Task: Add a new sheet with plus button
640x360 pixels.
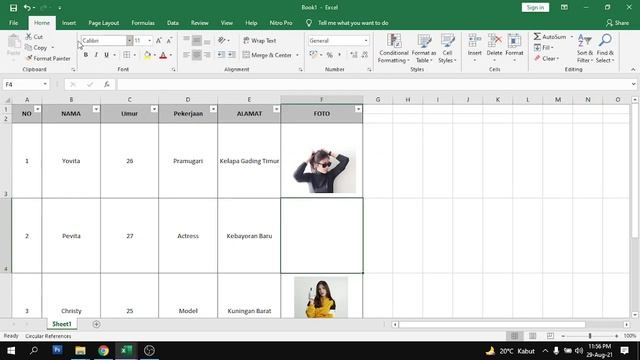Action: point(96,324)
